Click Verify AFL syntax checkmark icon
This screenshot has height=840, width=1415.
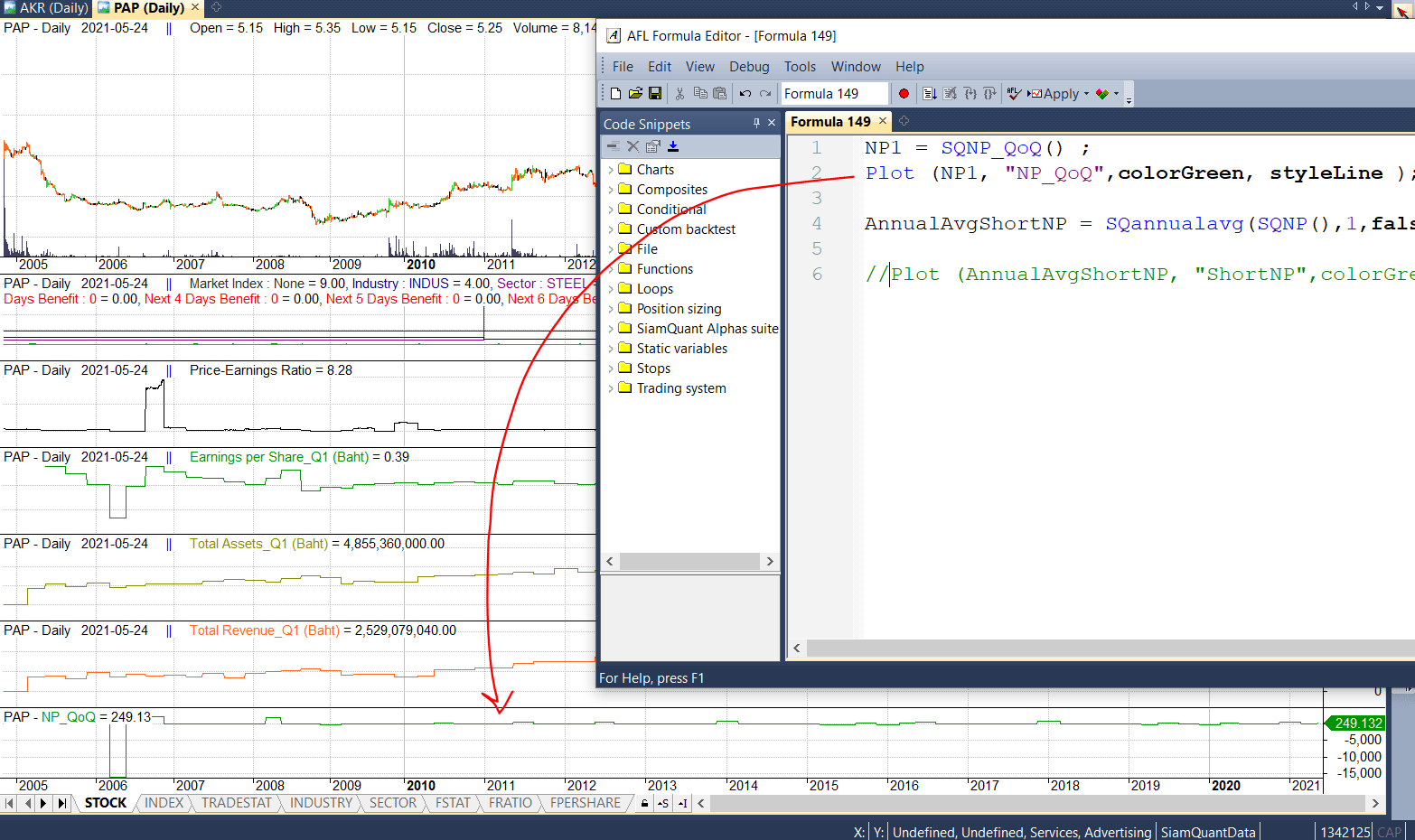1014,93
